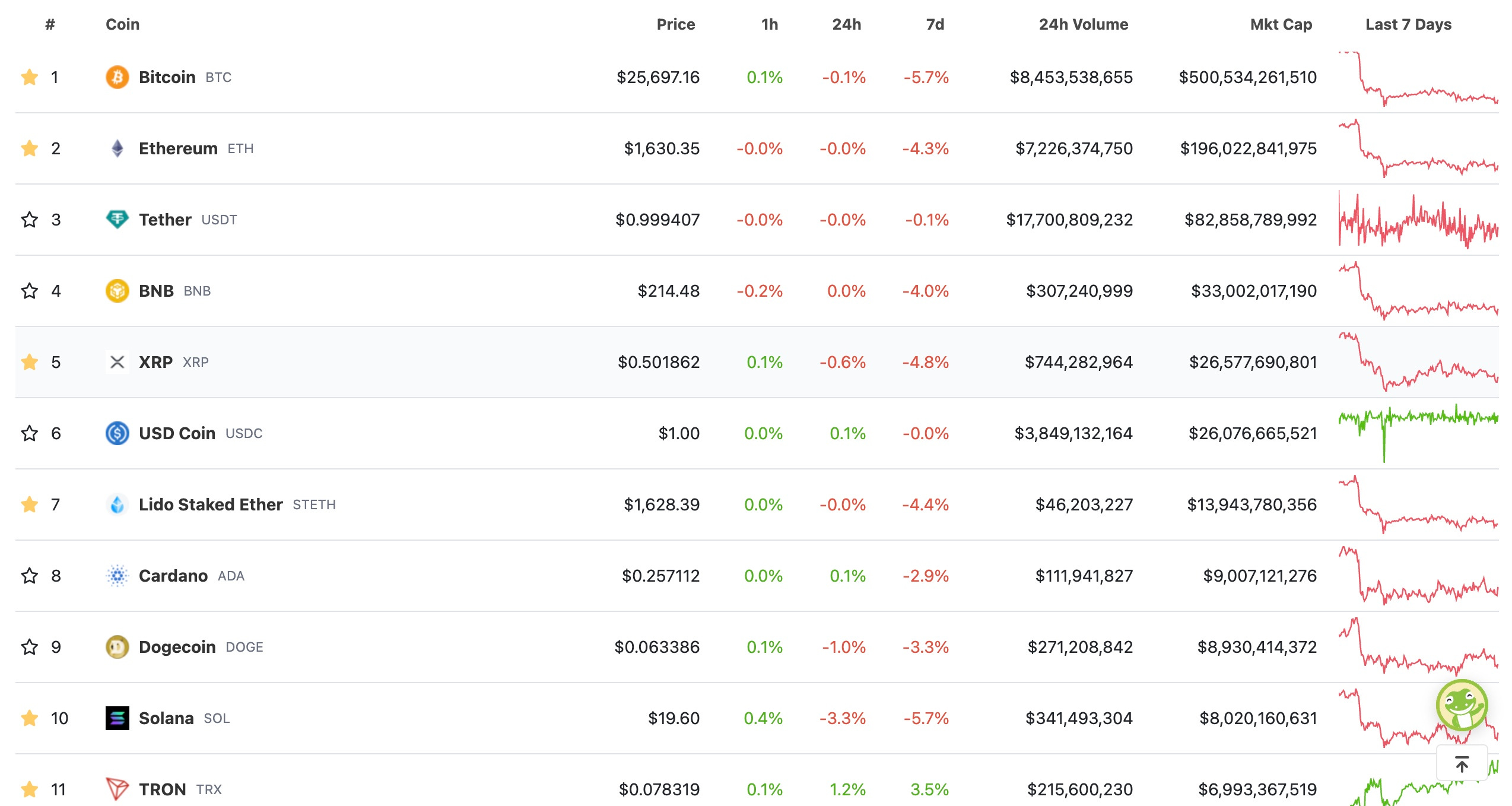Toggle the XRP favorite star
The image size is (1512, 806).
pyautogui.click(x=29, y=362)
